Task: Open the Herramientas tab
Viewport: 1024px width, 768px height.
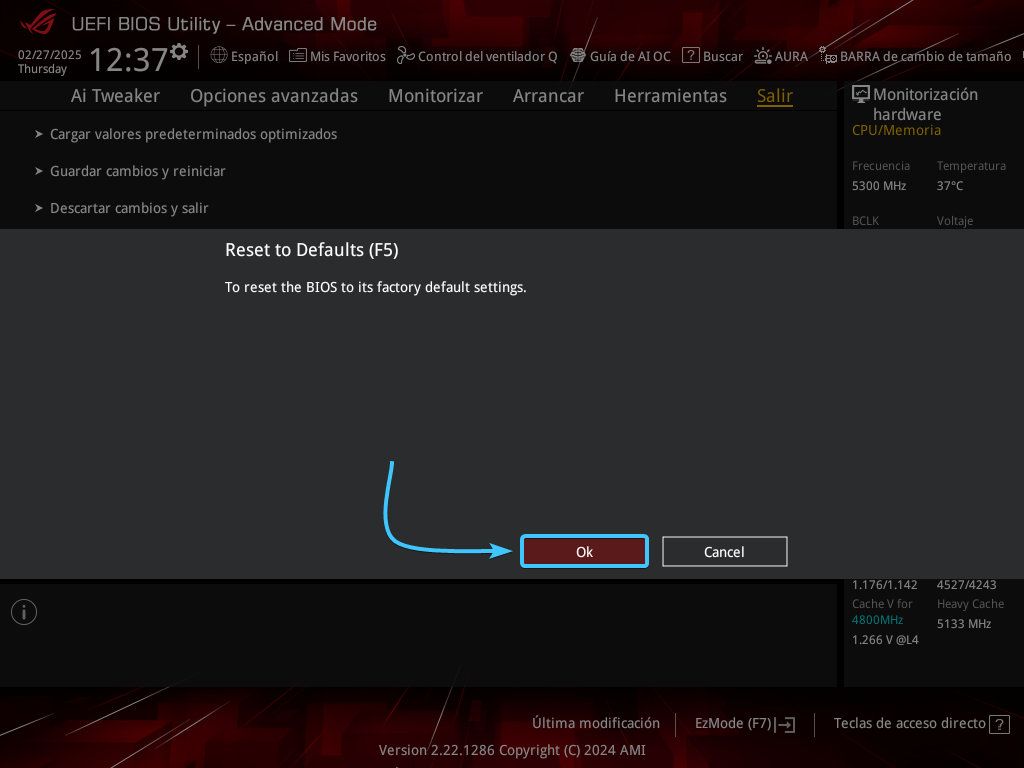Action: 670,96
